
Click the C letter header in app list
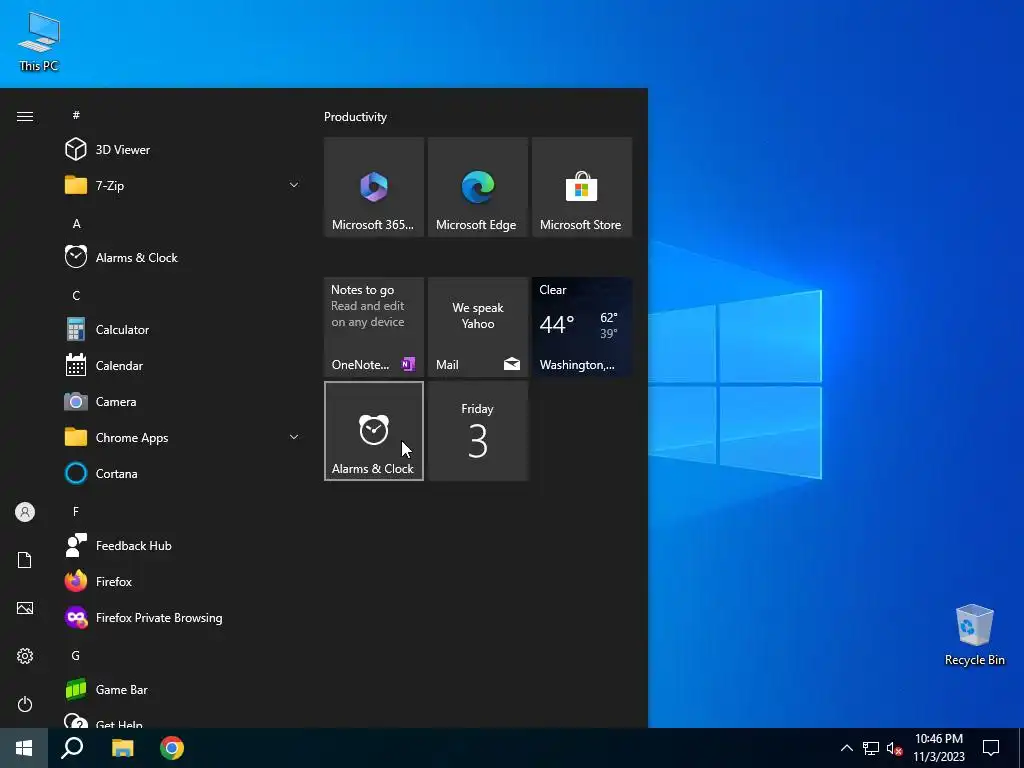click(76, 296)
